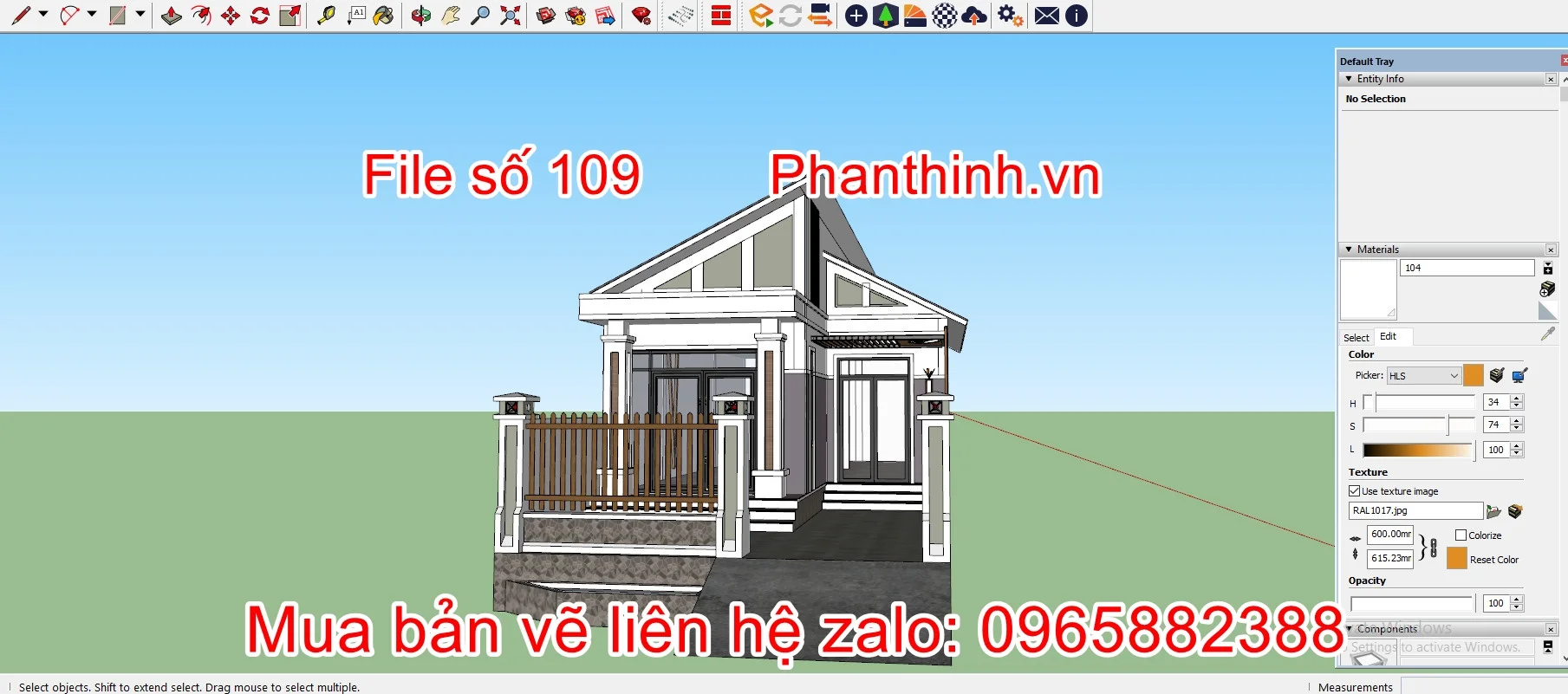The width and height of the screenshot is (1568, 694).
Task: Click the Enscape plus objects icon
Action: tap(856, 15)
